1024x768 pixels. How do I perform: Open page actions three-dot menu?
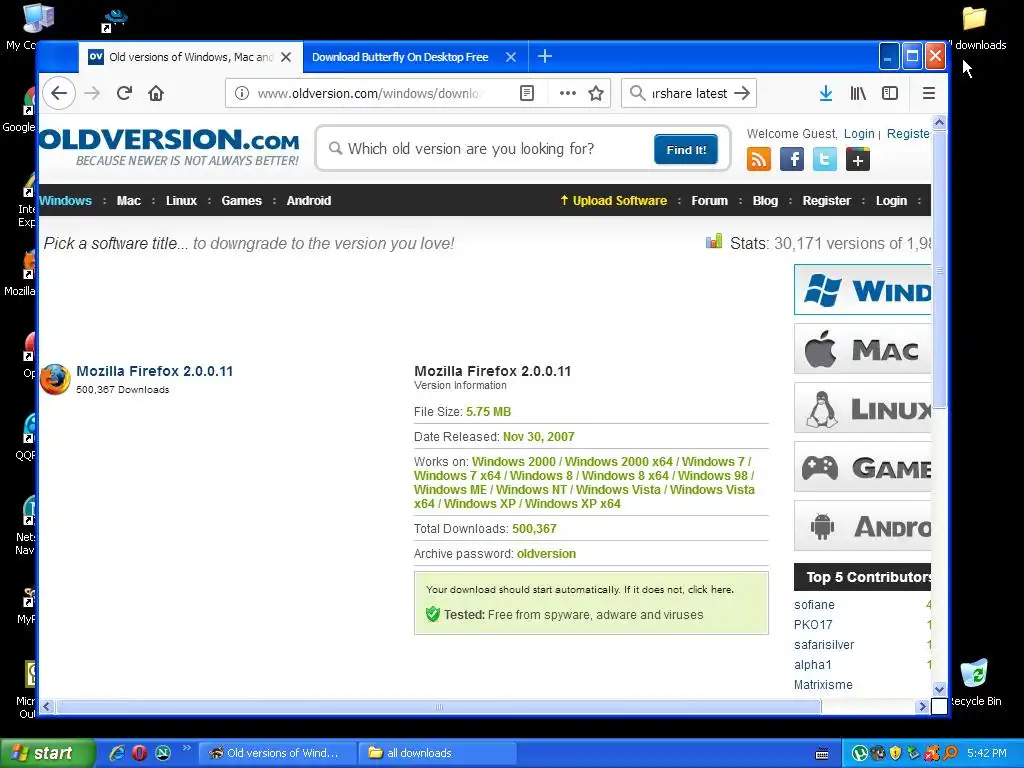pyautogui.click(x=568, y=93)
